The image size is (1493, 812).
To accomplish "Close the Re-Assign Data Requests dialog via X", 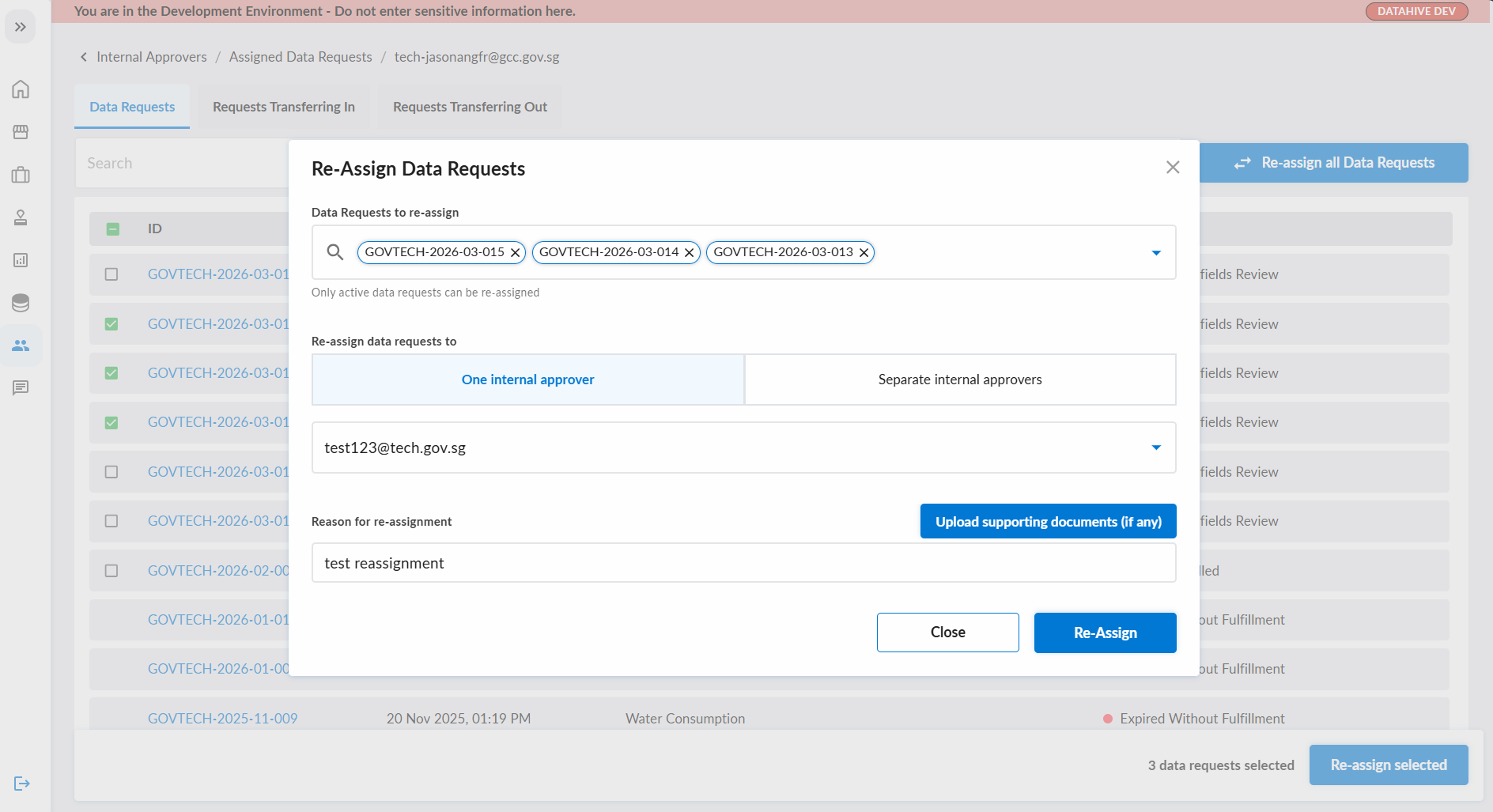I will (1173, 167).
